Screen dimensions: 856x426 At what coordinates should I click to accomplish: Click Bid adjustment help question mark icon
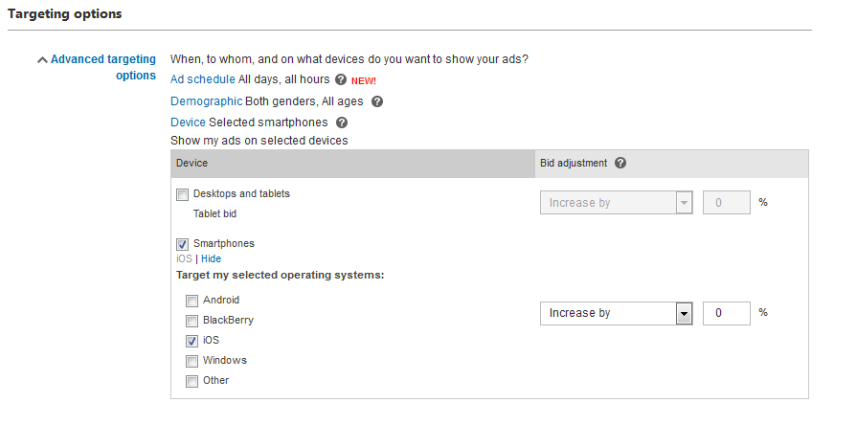pyautogui.click(x=620, y=163)
